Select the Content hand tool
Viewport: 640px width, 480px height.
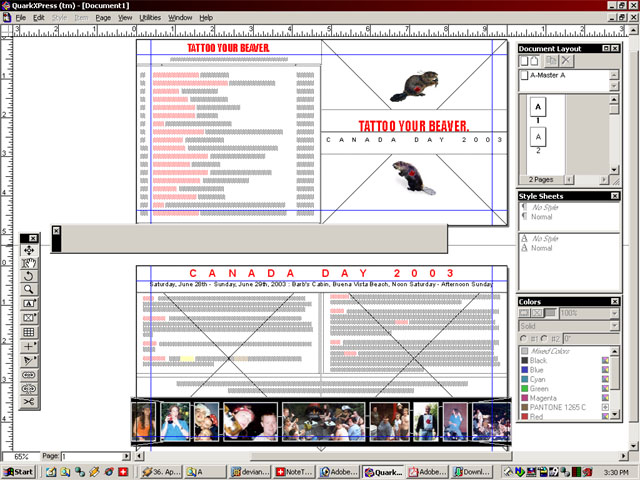[29, 264]
